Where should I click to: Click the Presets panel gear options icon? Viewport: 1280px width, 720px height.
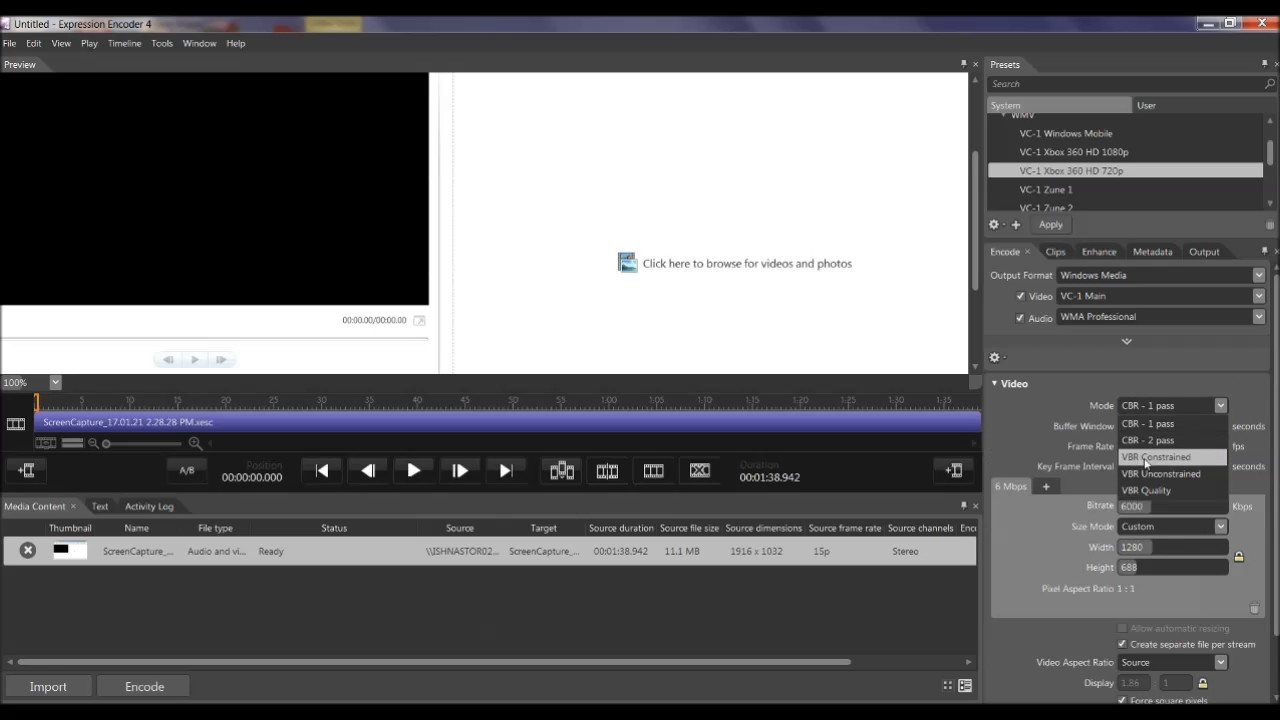tap(994, 225)
